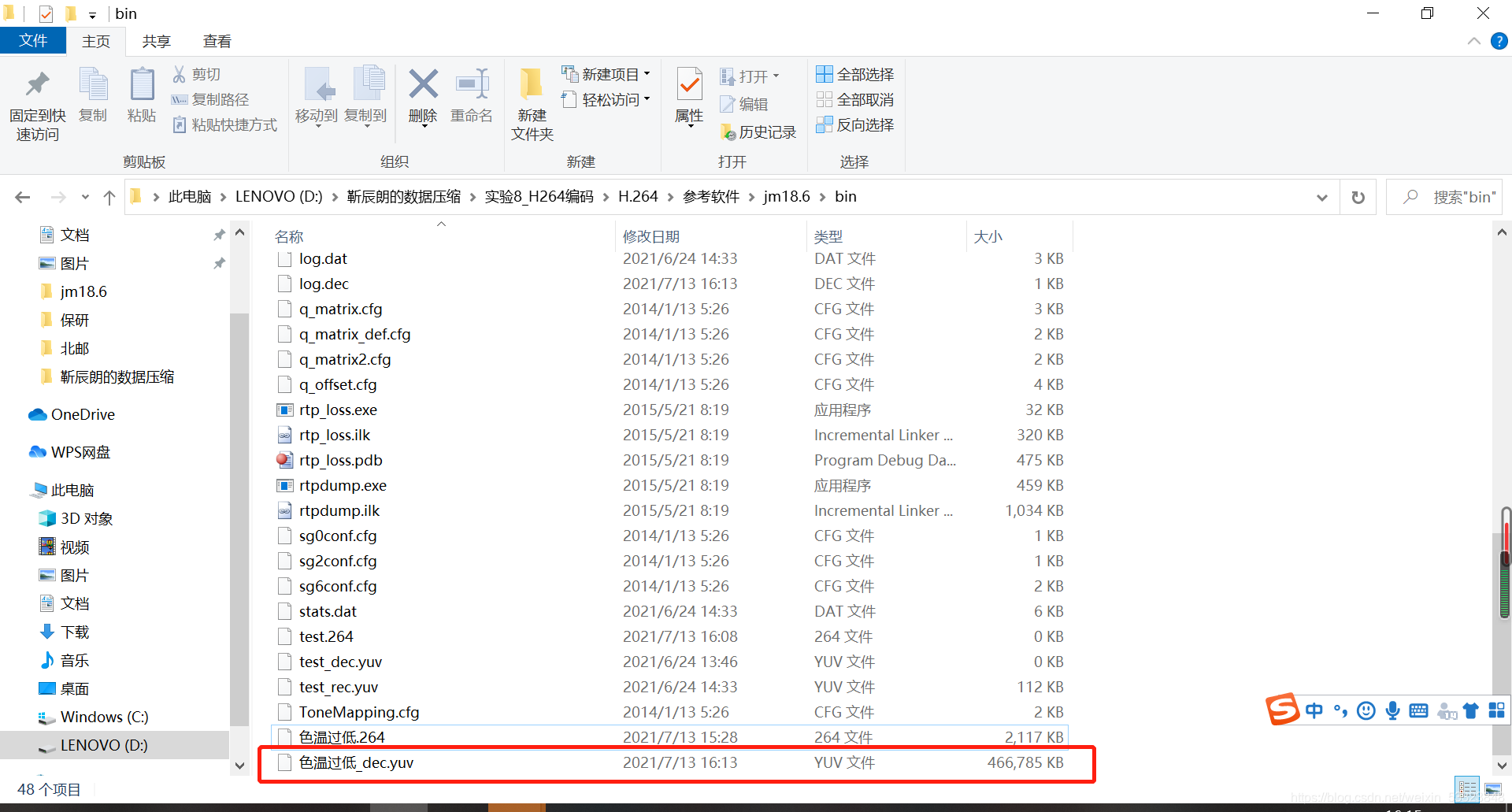This screenshot has width=1512, height=812.
Task: Sort by Size (大小) column header
Action: pos(988,236)
